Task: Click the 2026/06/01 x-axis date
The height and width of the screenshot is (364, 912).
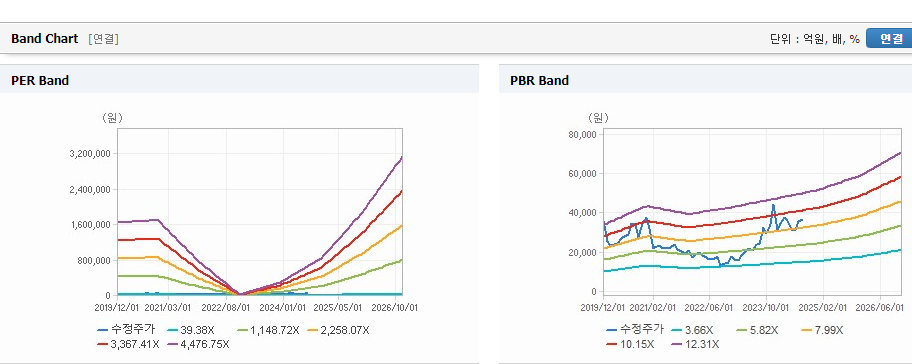Action: click(x=881, y=307)
